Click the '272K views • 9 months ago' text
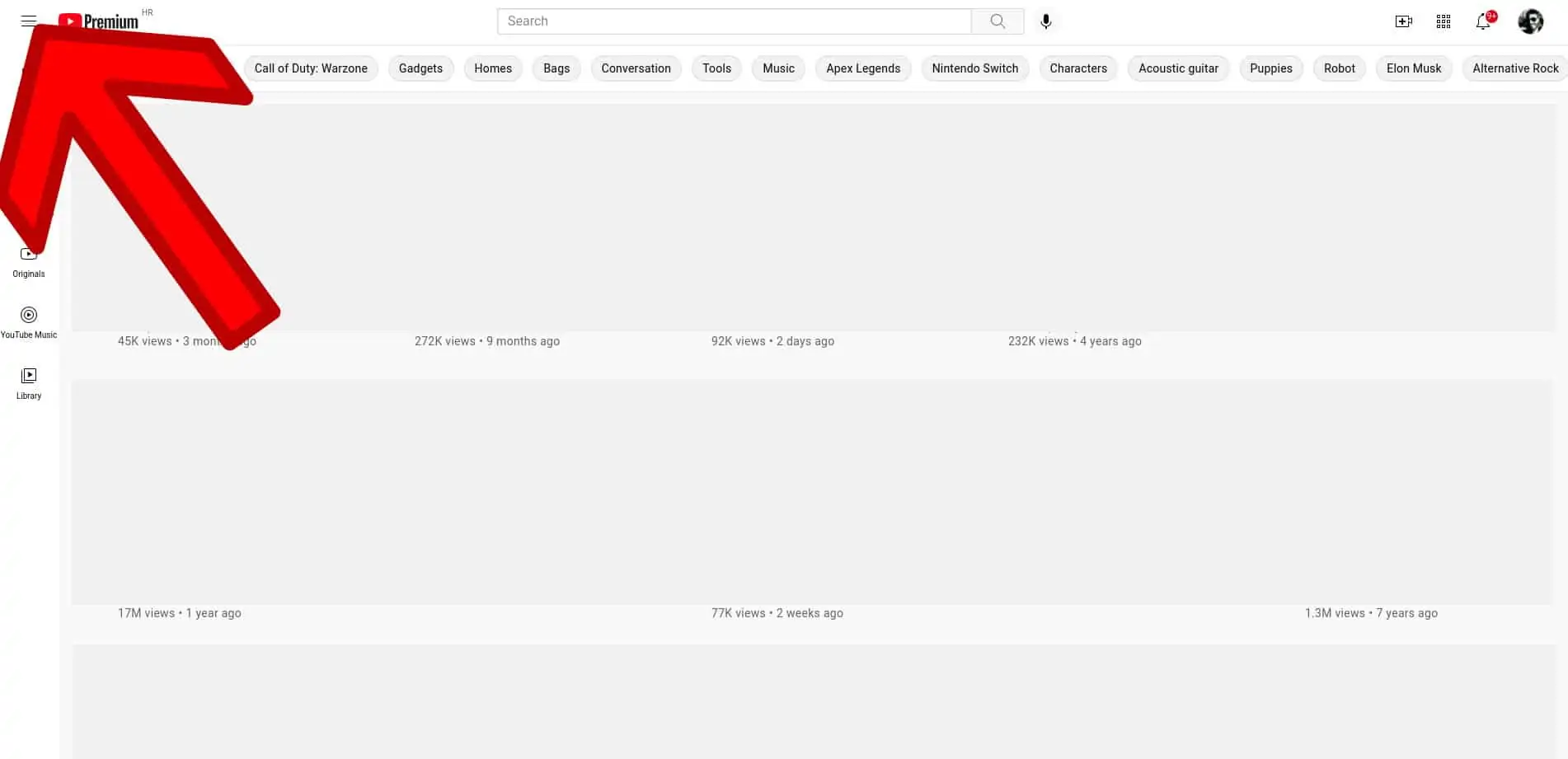 tap(487, 341)
